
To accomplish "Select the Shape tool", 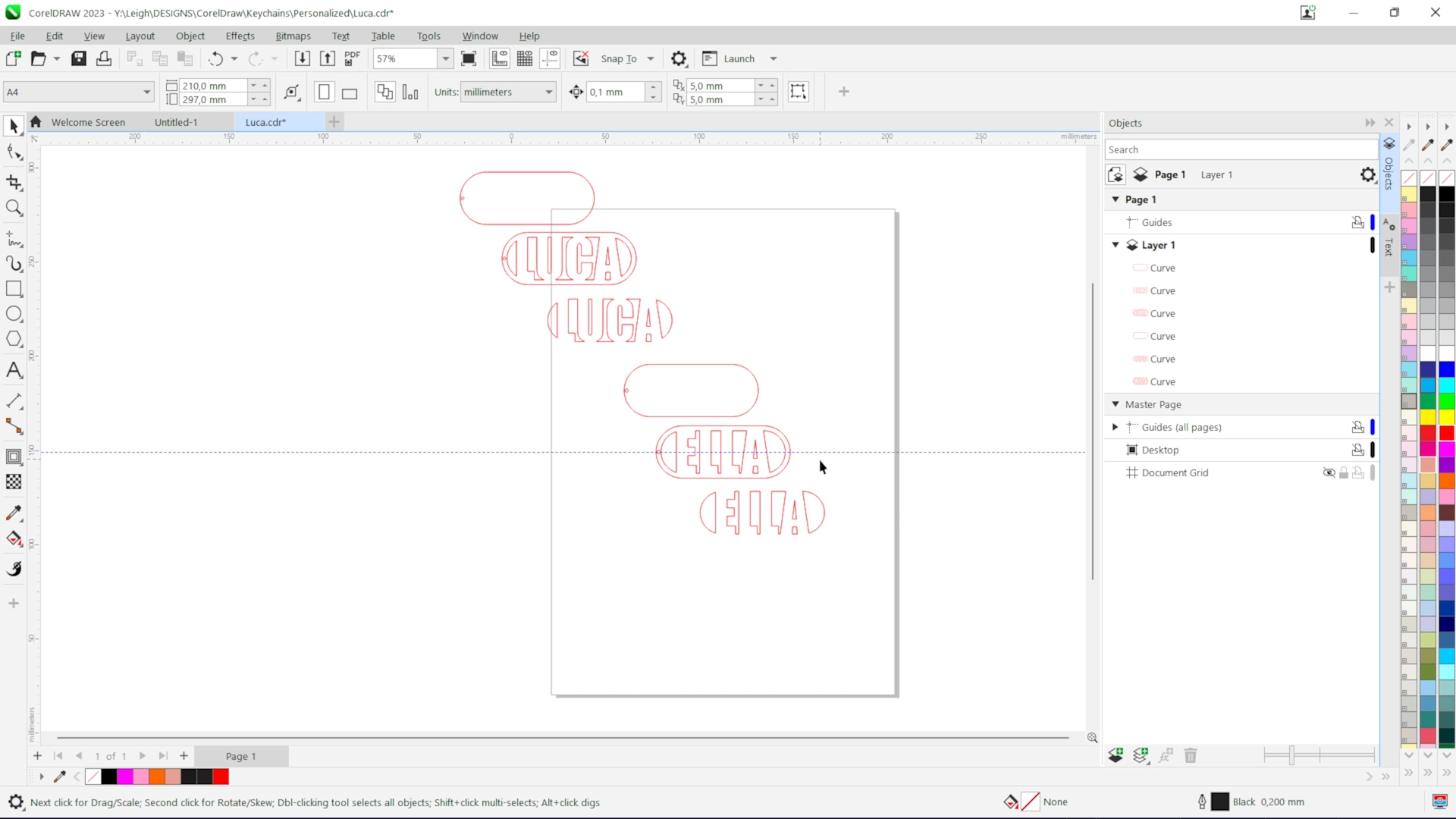I will click(x=14, y=152).
